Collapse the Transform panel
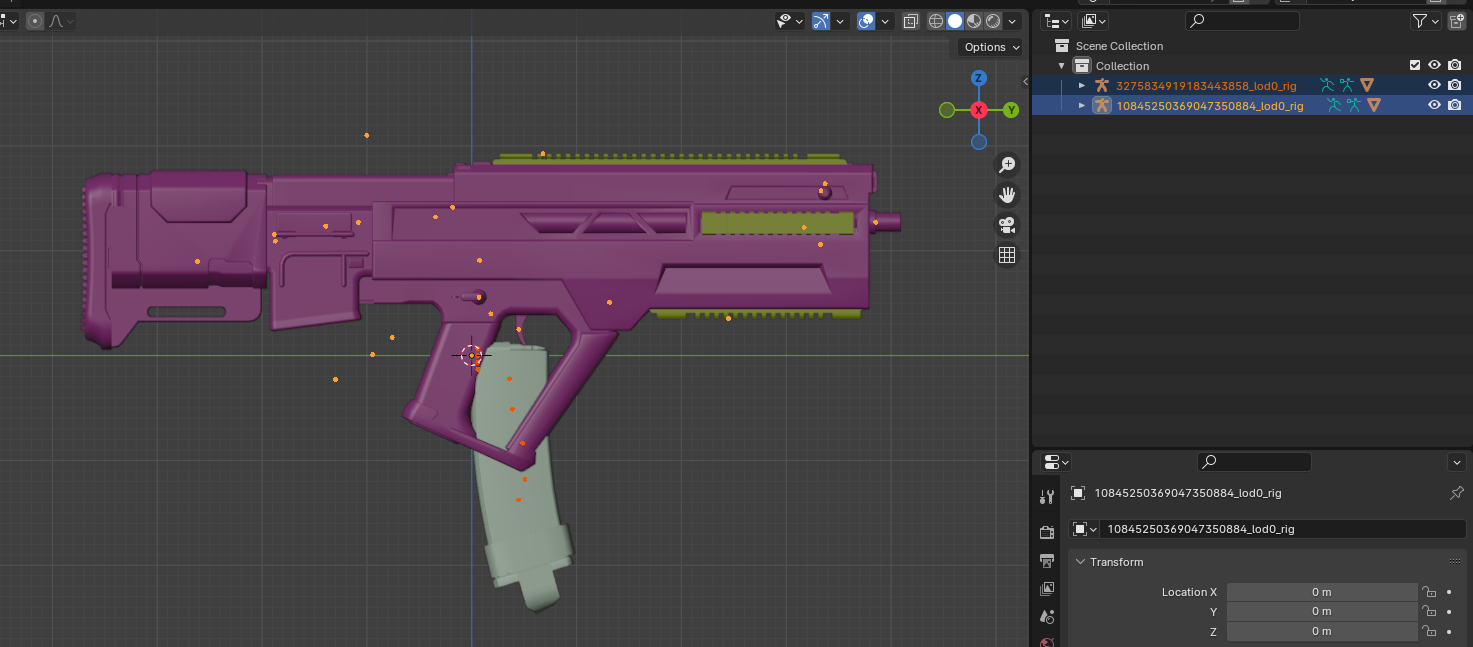 click(x=1080, y=562)
